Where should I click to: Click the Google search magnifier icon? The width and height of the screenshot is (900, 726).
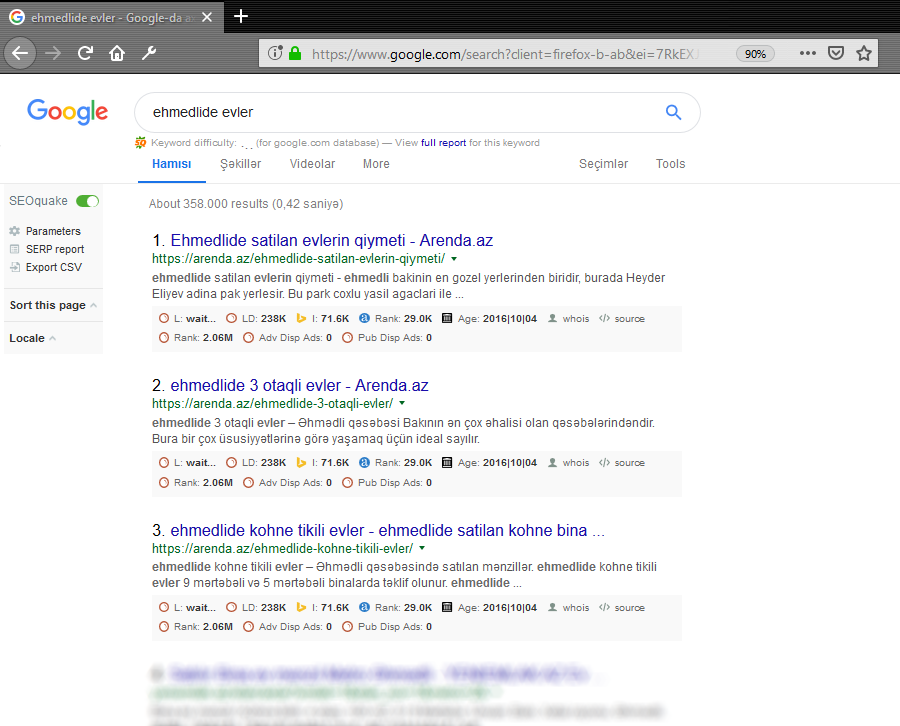click(673, 112)
